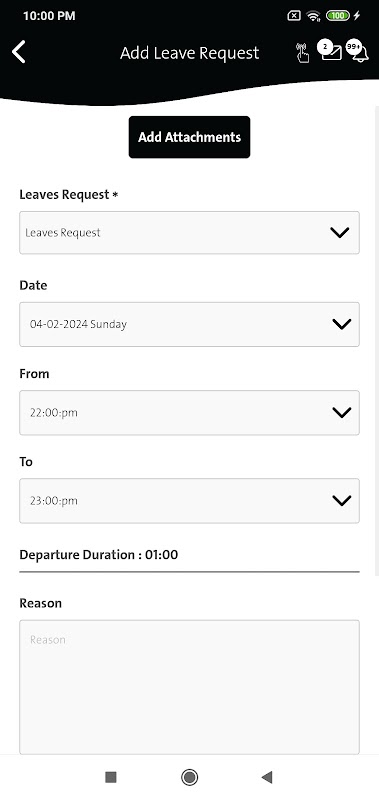Tap the battery indicator in status bar
379x800 pixels.
338,16
